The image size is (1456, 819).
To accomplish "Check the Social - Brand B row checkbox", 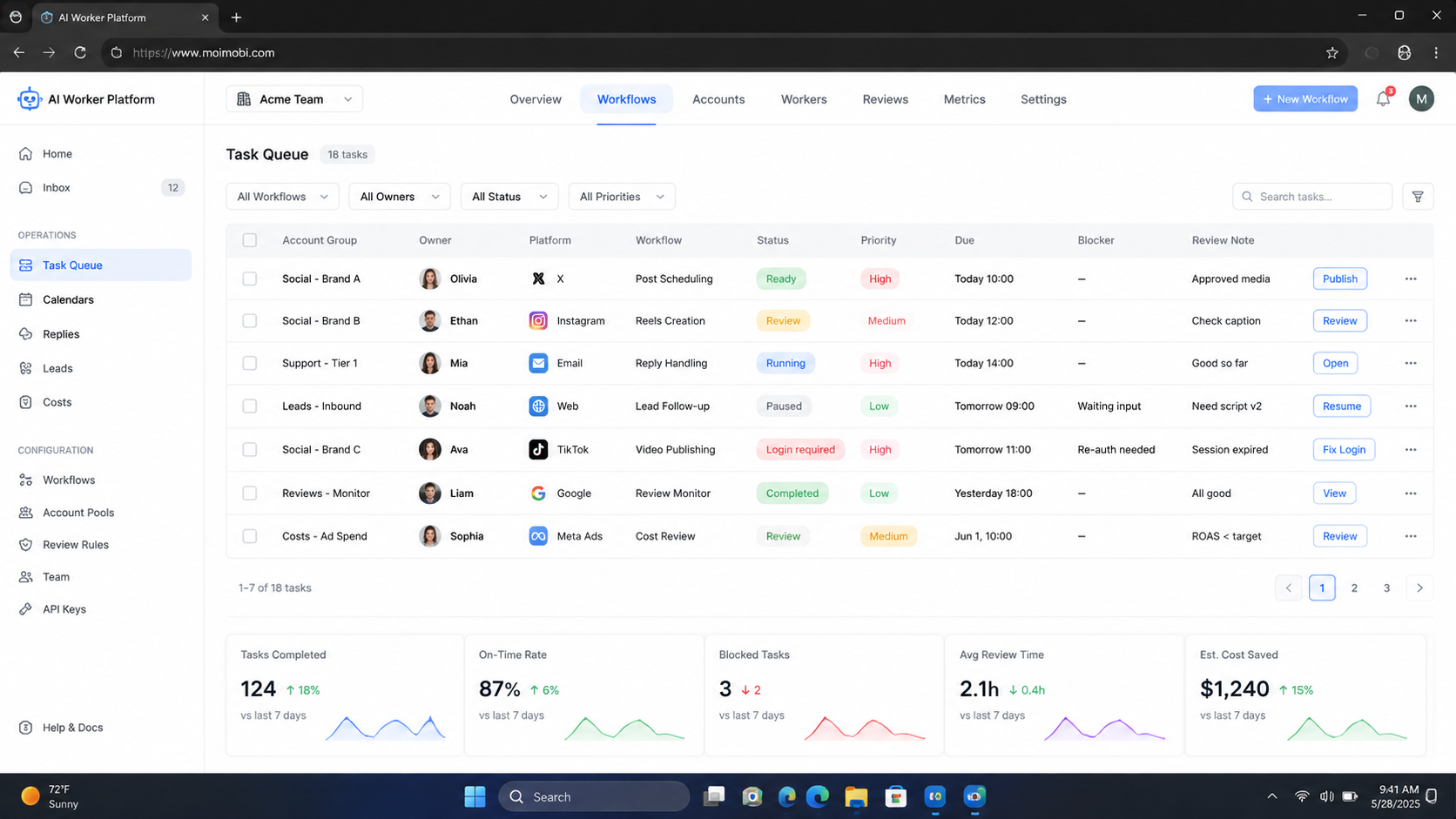I will pyautogui.click(x=250, y=320).
